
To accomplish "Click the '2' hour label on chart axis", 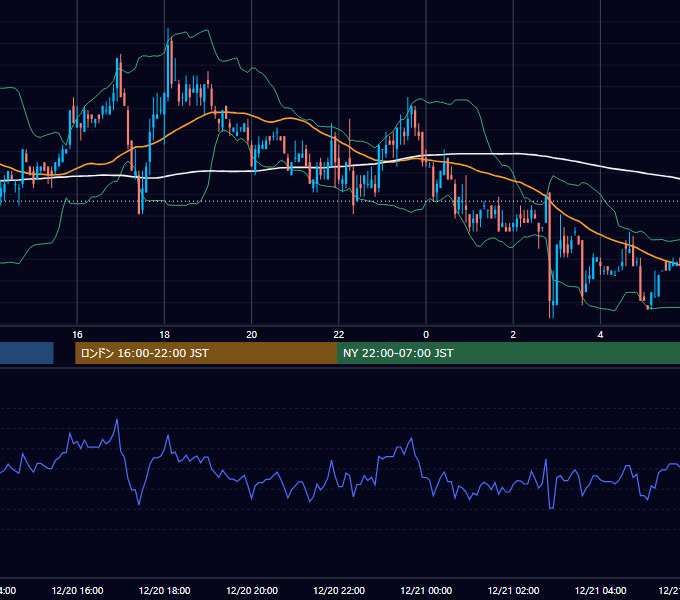I will click(x=513, y=335).
